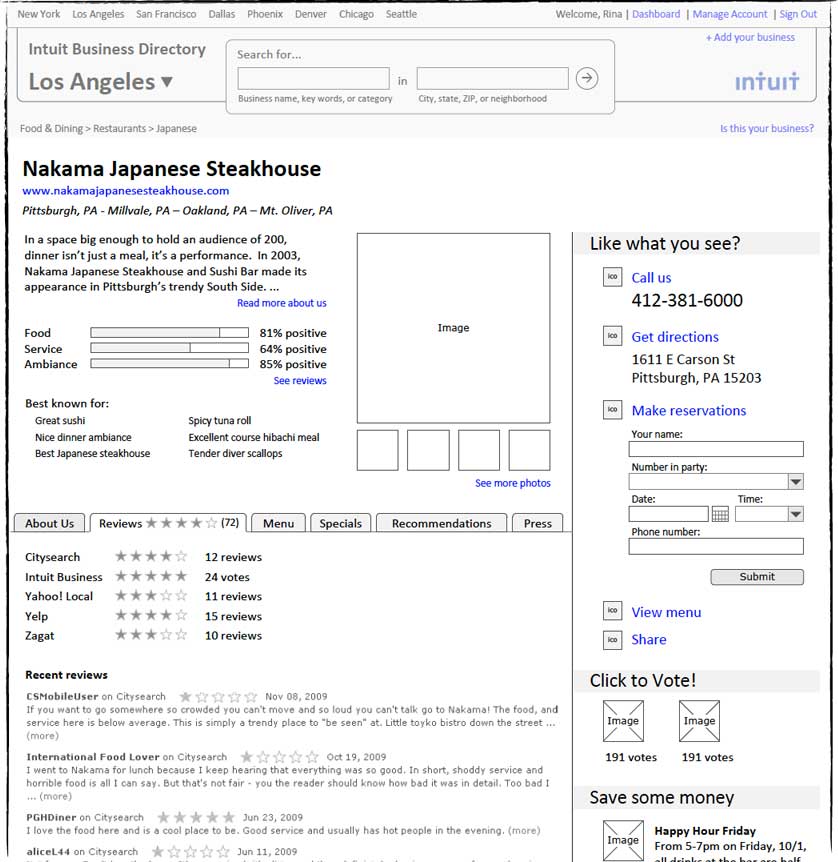Click the icon beside Share
This screenshot has width=838, height=862.
pos(612,640)
